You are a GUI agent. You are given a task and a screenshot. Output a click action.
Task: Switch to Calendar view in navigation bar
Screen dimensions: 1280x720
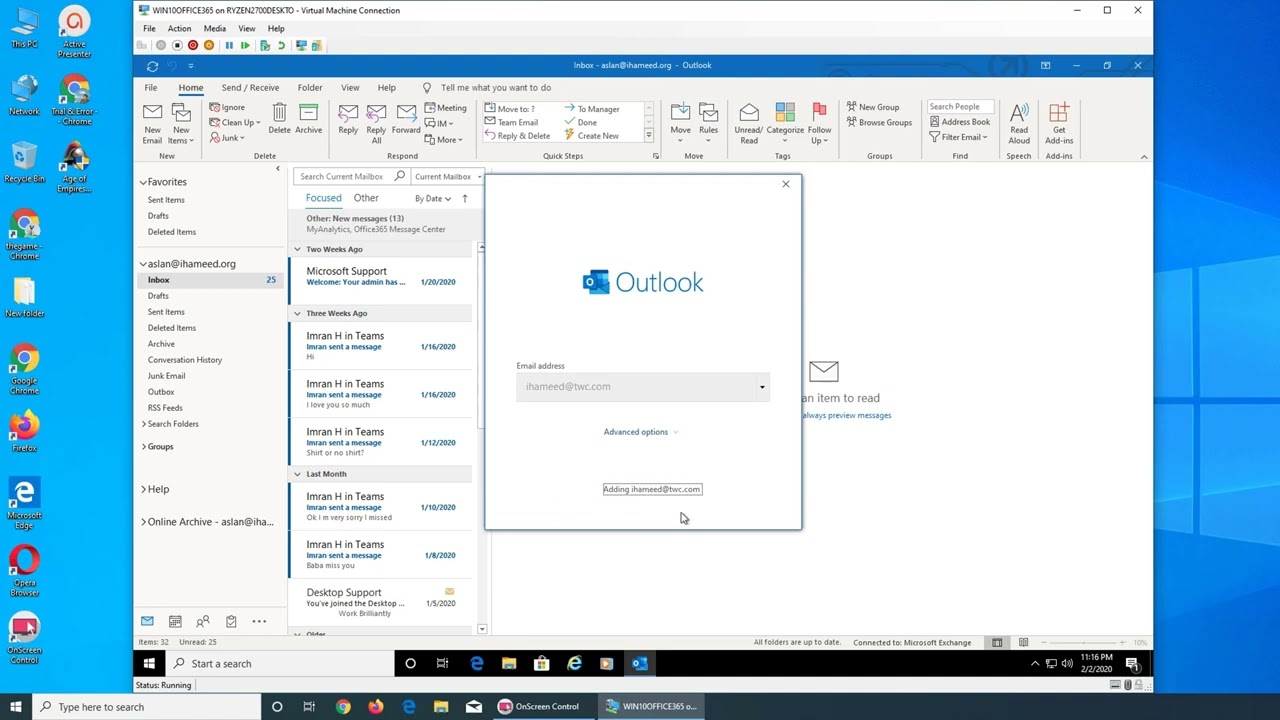click(x=175, y=621)
